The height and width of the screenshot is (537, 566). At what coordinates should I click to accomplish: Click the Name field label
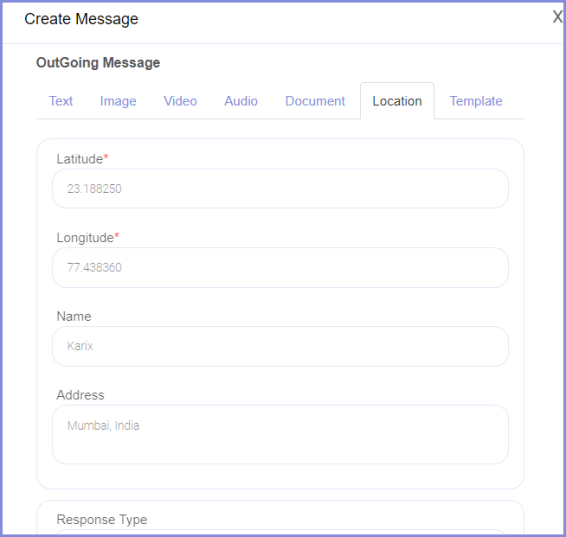pyautogui.click(x=74, y=316)
